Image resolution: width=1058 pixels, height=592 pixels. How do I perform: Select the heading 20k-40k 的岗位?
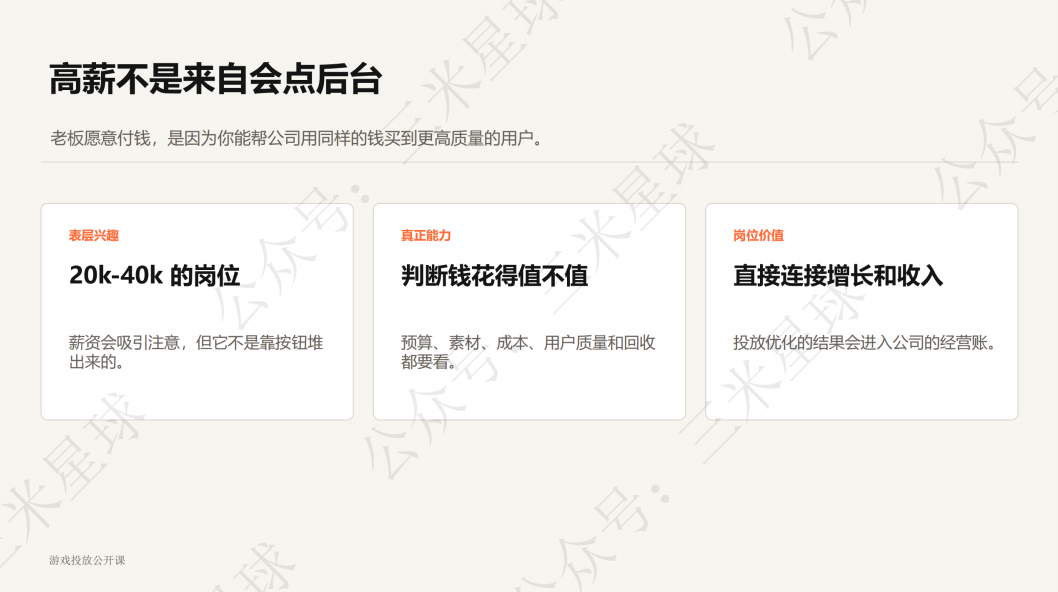point(155,275)
